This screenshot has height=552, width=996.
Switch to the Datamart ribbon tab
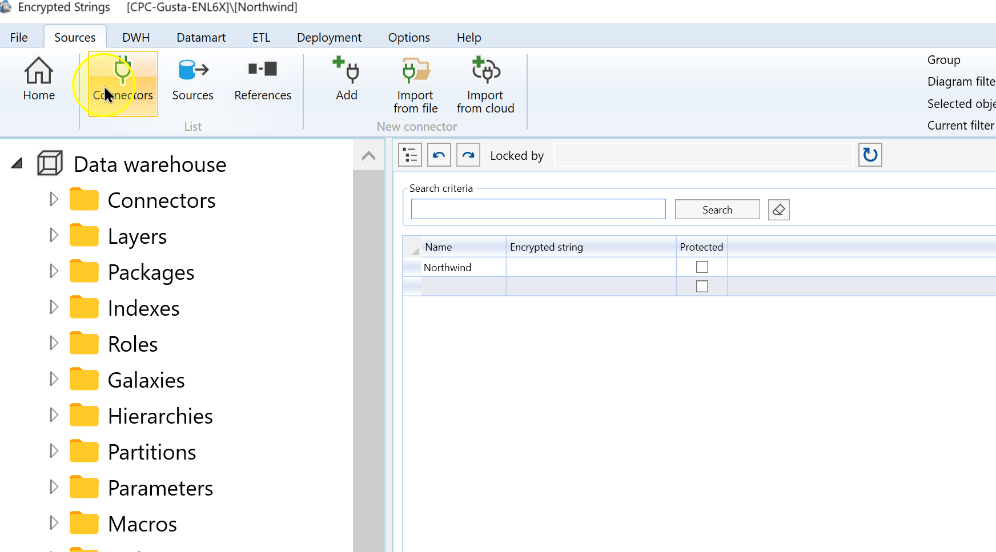click(x=201, y=37)
